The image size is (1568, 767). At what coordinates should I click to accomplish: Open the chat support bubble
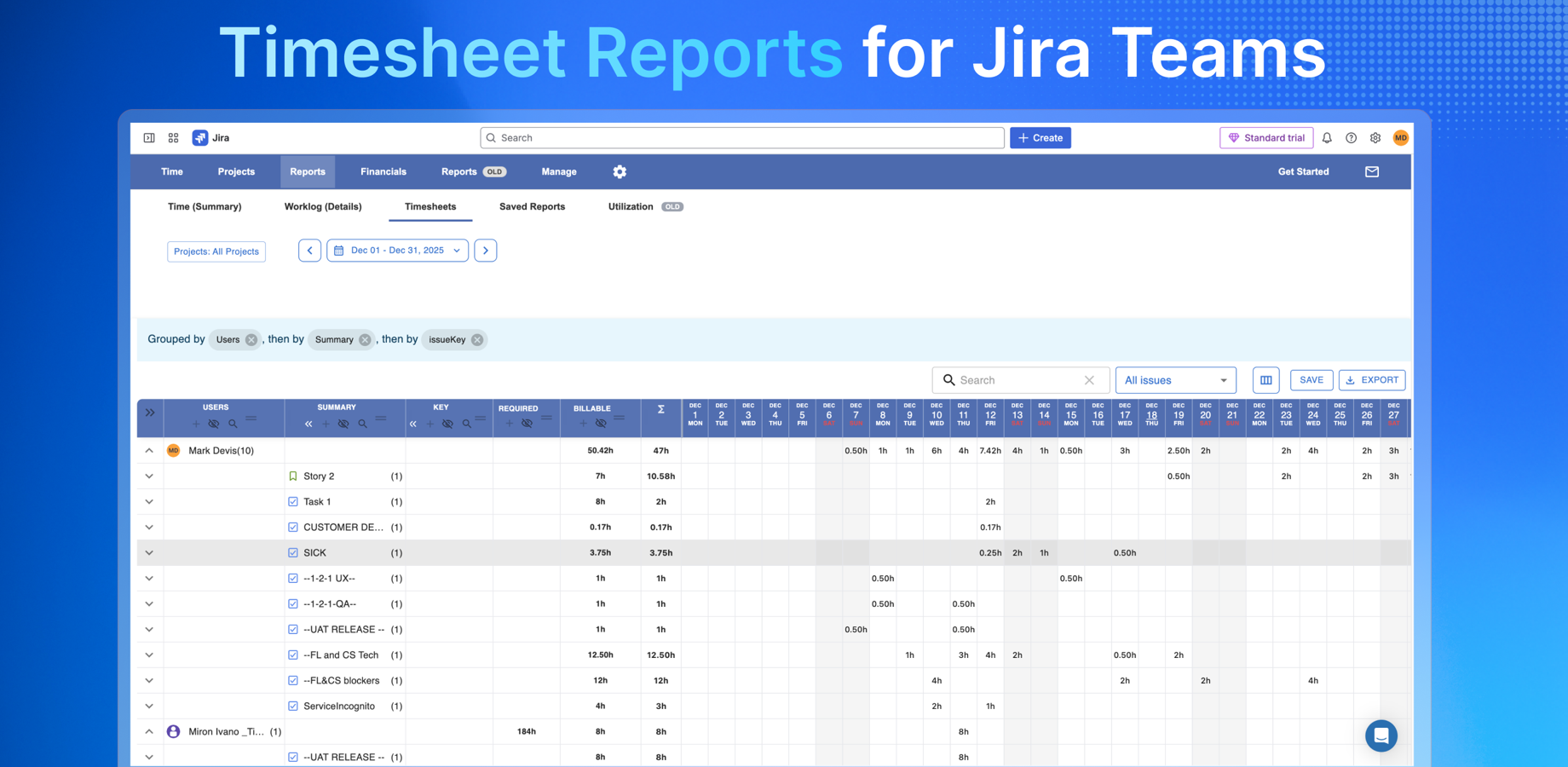coord(1381,735)
